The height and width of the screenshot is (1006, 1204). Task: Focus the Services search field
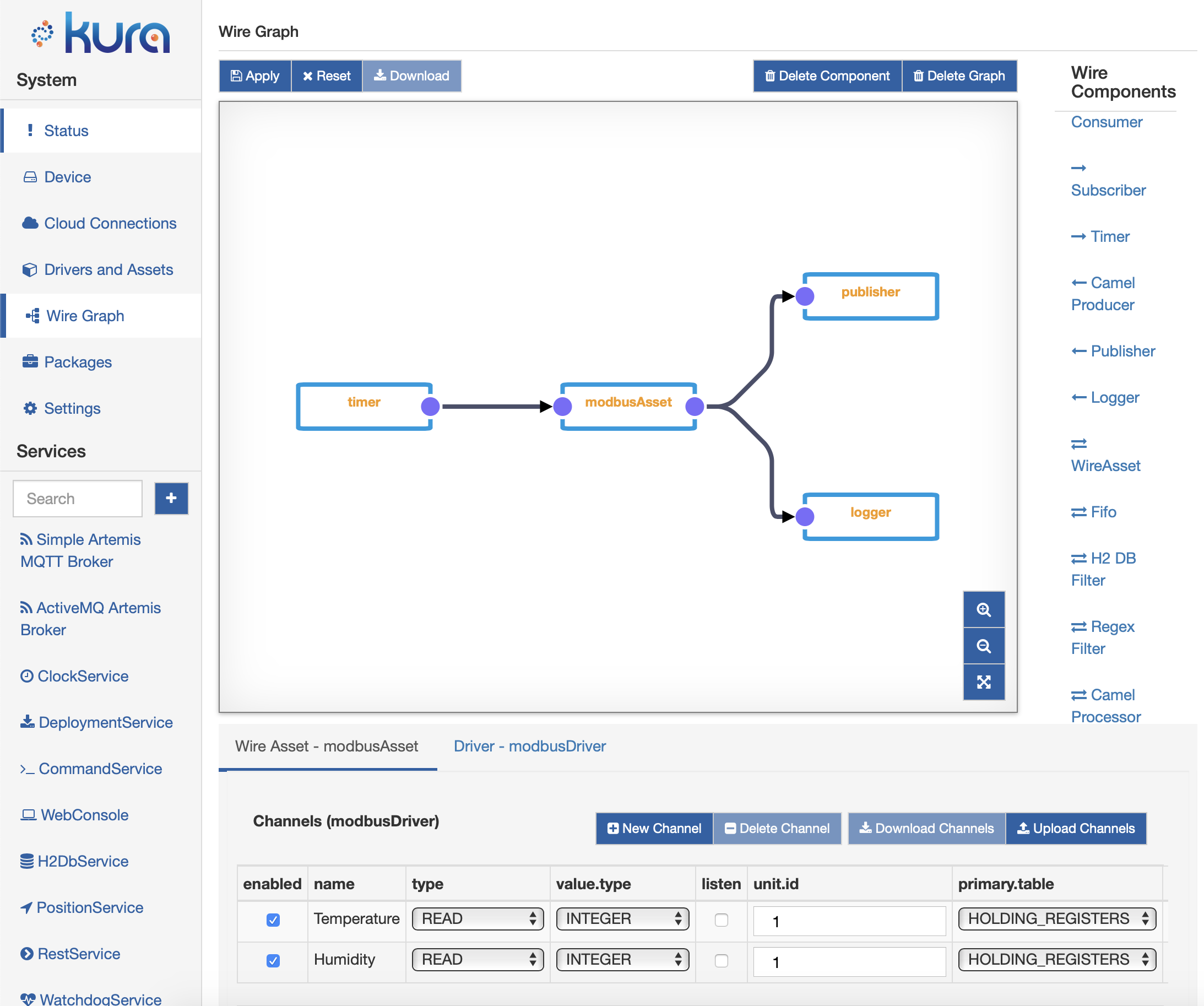pos(78,499)
